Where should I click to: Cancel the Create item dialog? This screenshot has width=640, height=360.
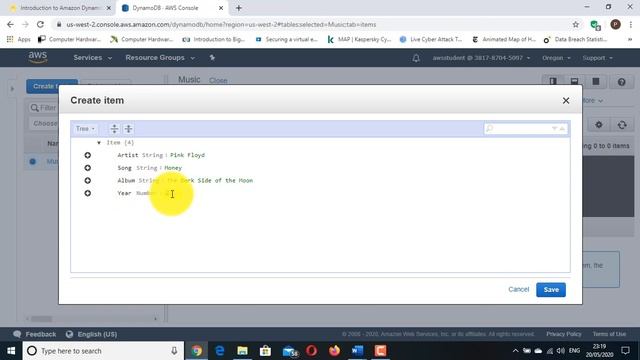(x=518, y=289)
